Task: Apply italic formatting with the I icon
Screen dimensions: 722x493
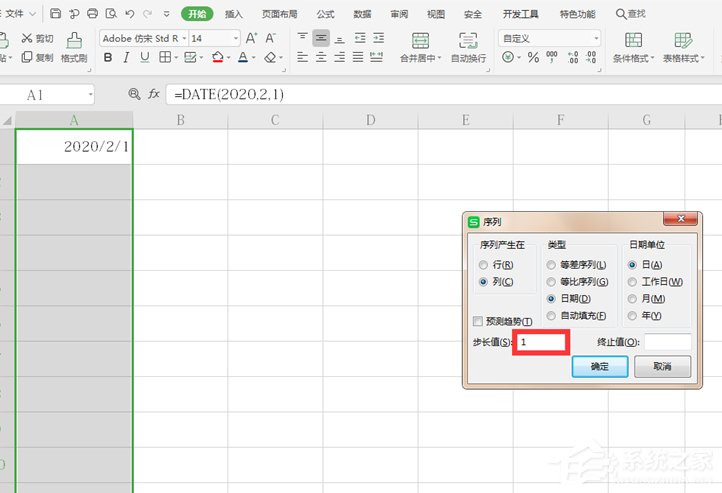Action: click(127, 58)
